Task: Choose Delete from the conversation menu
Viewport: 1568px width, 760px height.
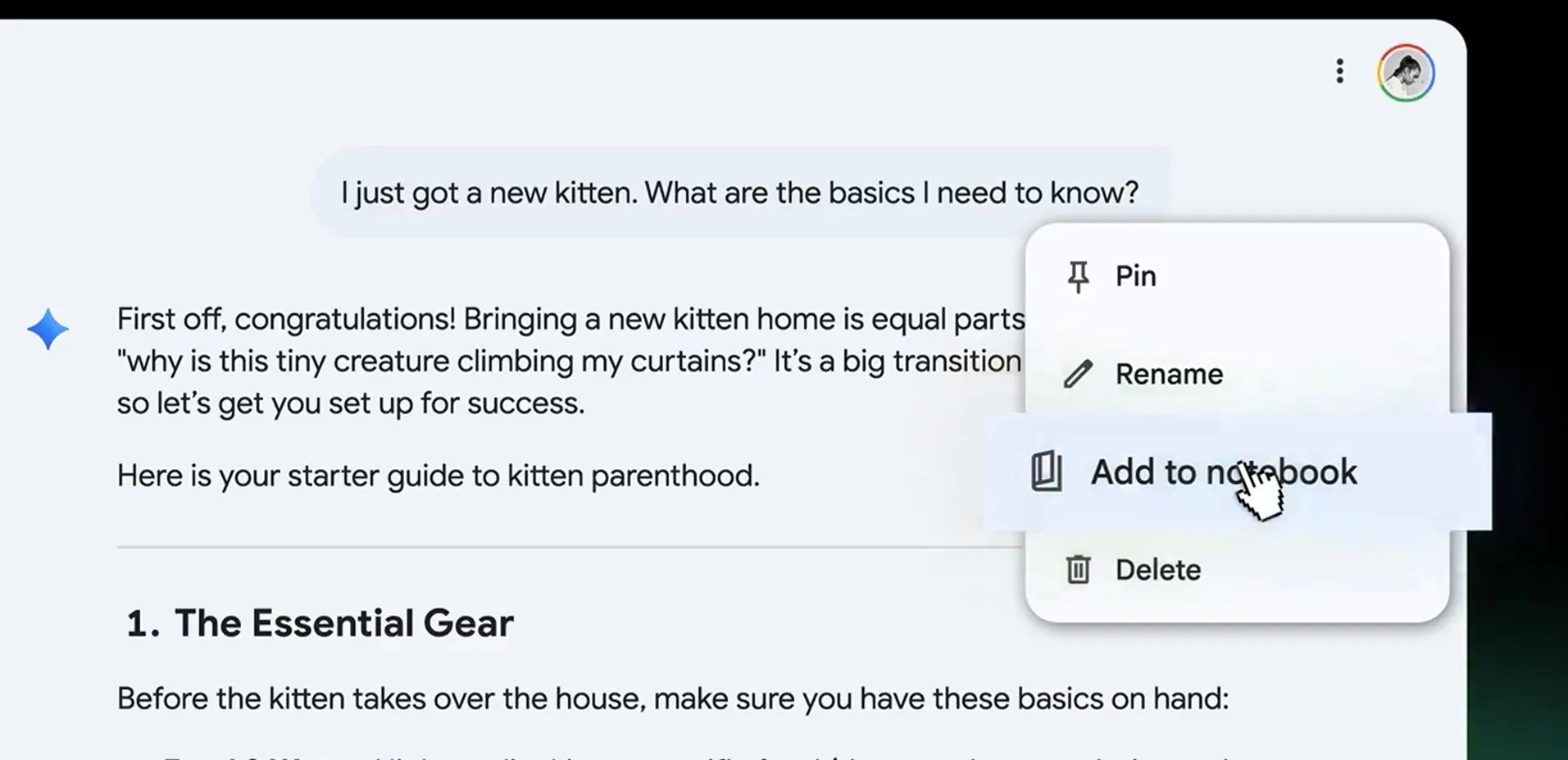Action: (x=1157, y=569)
